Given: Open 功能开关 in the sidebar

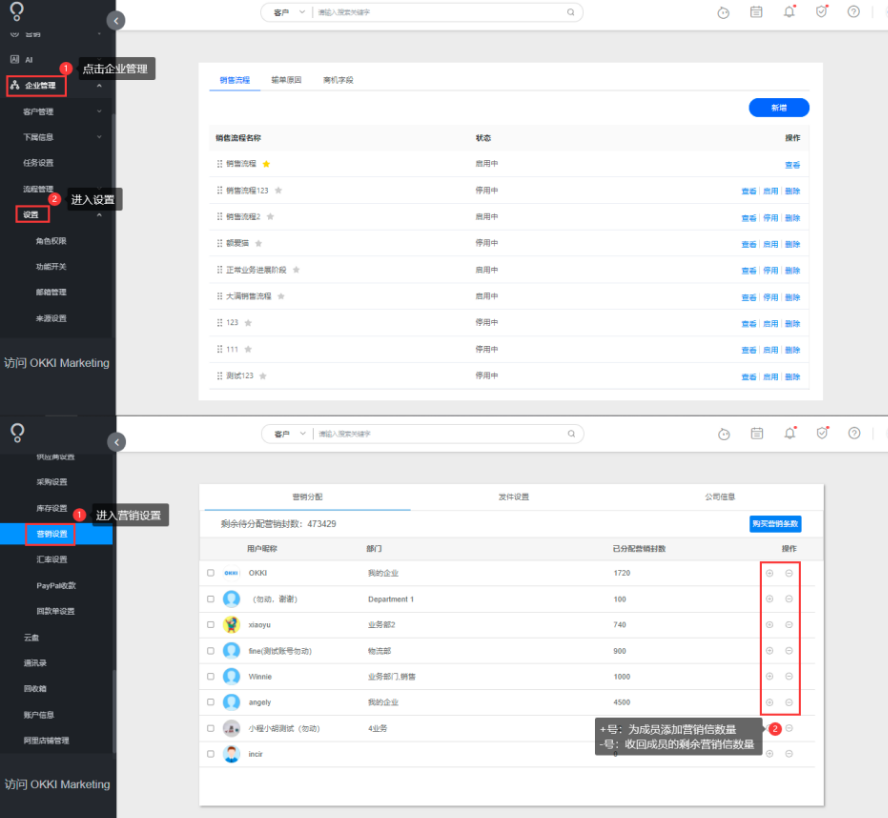Looking at the screenshot, I should [51, 266].
